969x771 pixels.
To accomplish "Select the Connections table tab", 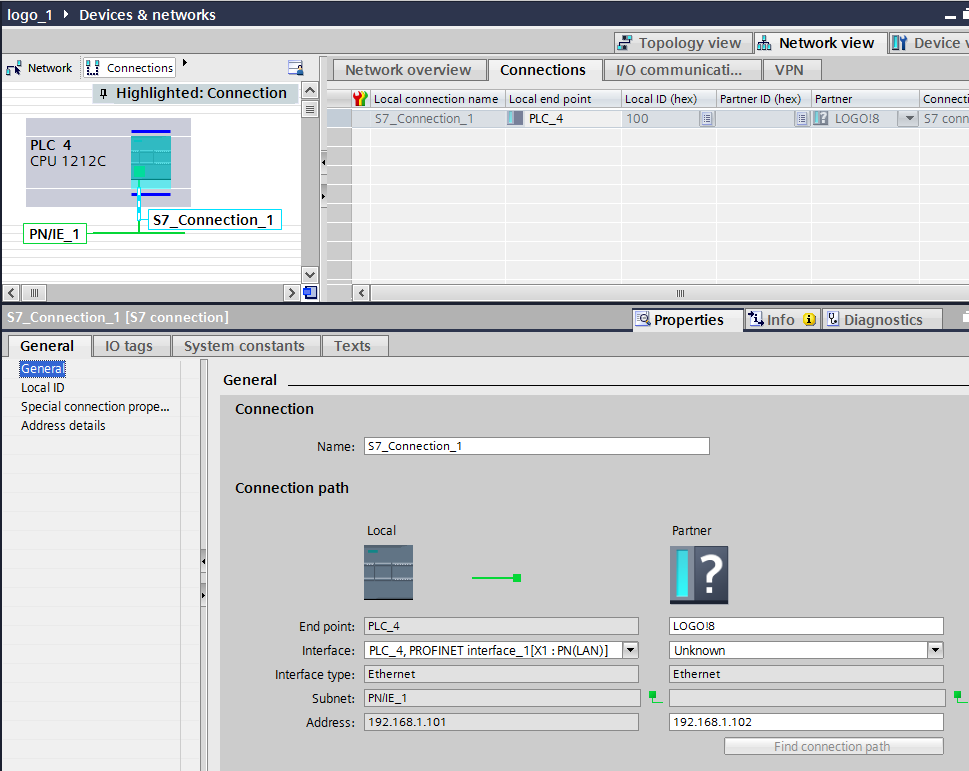I will (x=543, y=70).
